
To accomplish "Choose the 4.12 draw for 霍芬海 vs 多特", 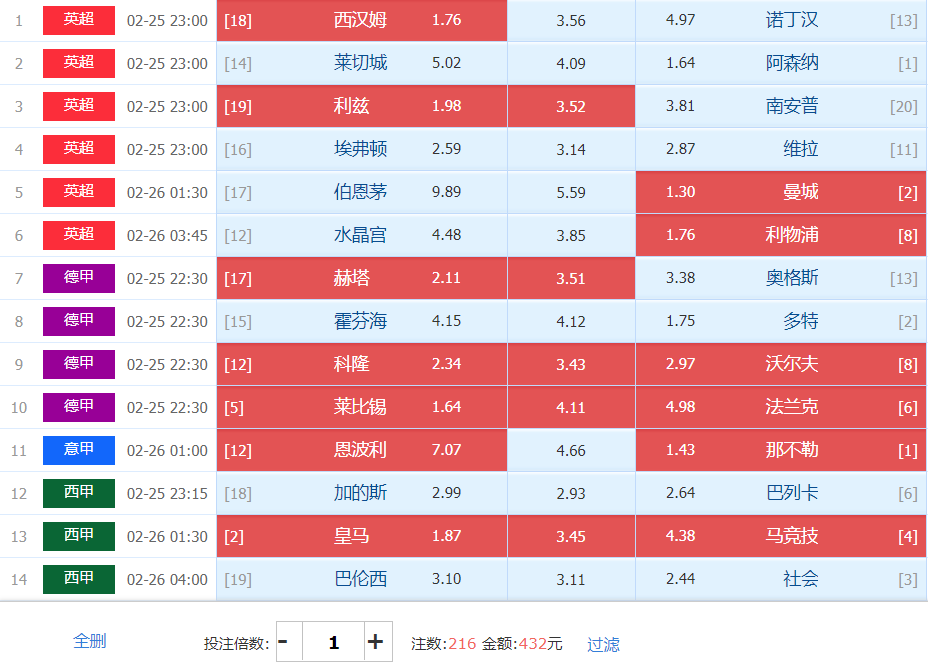I will coord(571,321).
